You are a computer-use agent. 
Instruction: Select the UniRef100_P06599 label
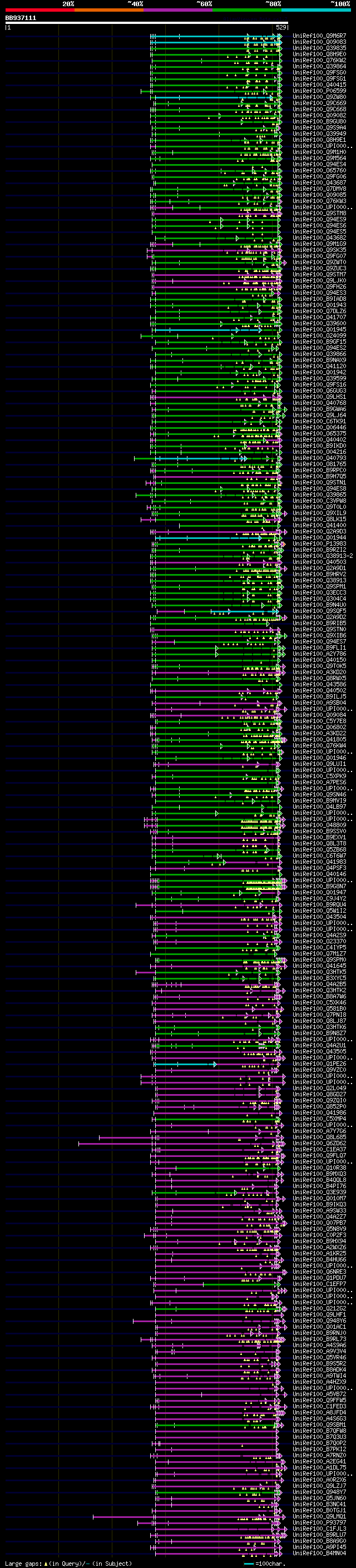[x=319, y=91]
